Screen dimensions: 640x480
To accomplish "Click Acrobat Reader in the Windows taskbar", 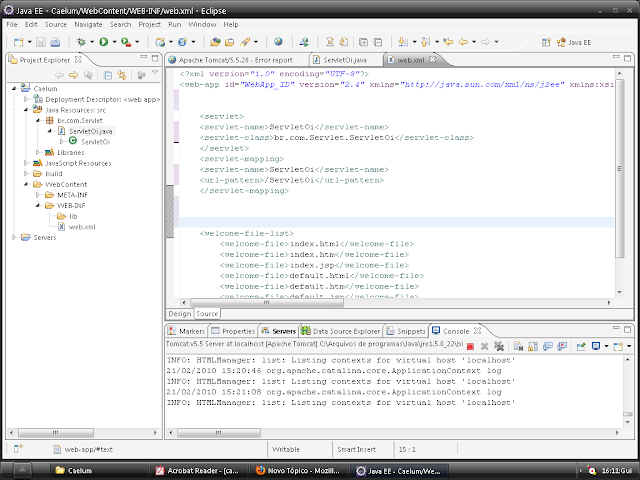I will [x=195, y=470].
